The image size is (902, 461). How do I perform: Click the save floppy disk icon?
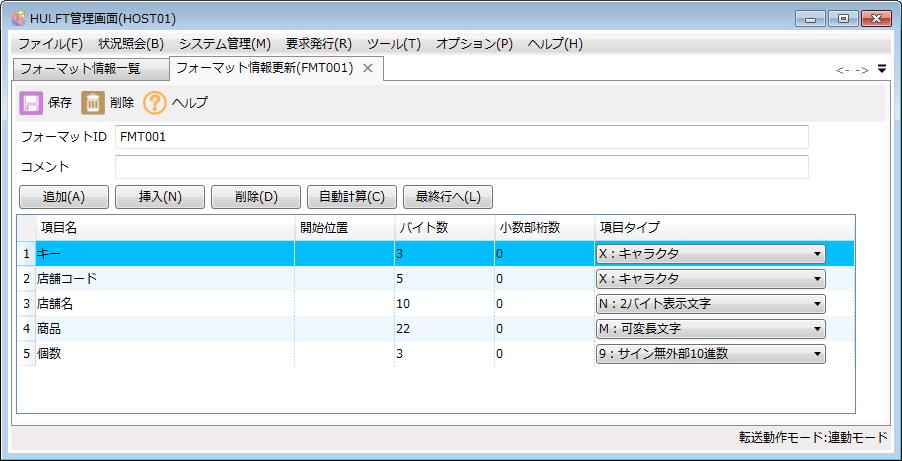click(31, 103)
